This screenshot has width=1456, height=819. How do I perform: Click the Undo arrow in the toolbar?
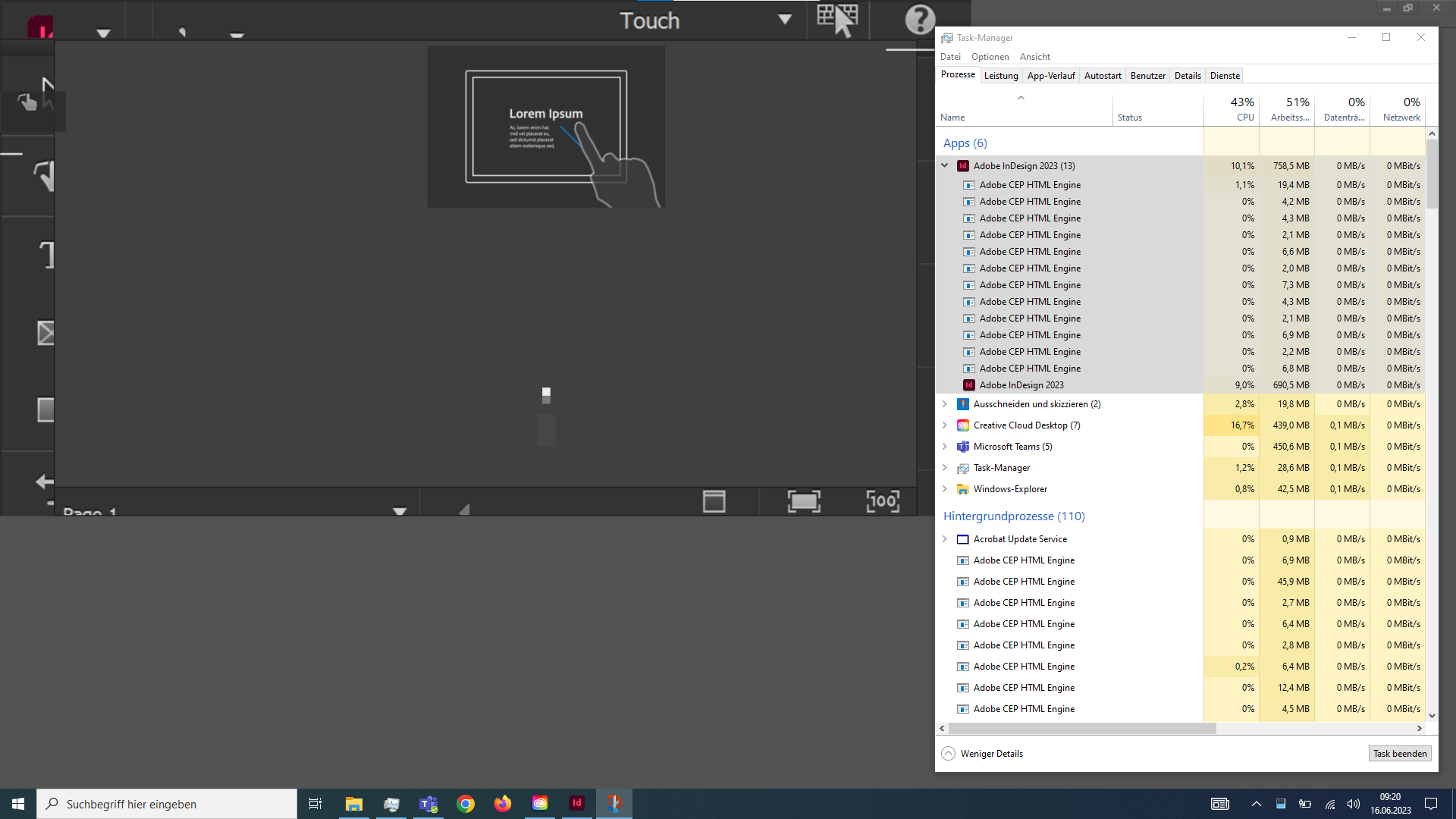coord(43,482)
